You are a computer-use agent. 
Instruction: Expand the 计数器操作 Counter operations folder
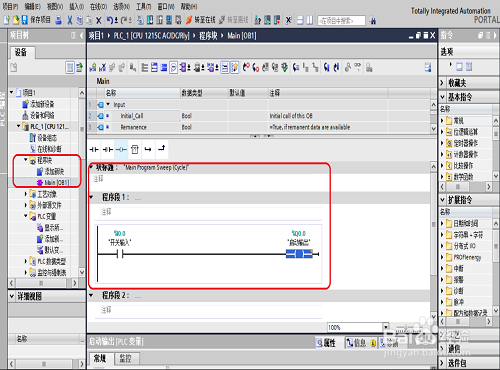click(x=442, y=154)
